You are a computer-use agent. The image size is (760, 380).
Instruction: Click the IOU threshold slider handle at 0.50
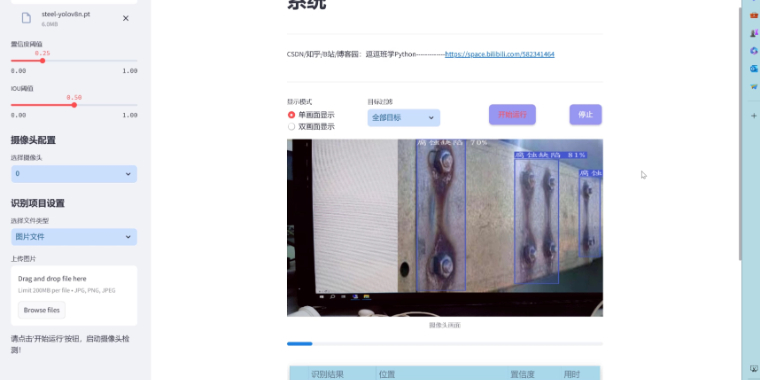[x=74, y=105]
